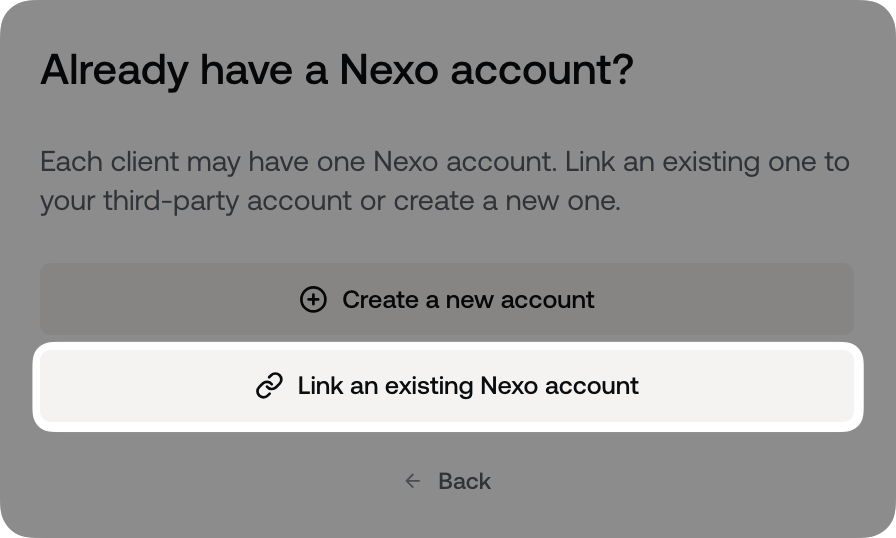
Task: Select the "Create a new account" label text
Action: click(x=468, y=299)
